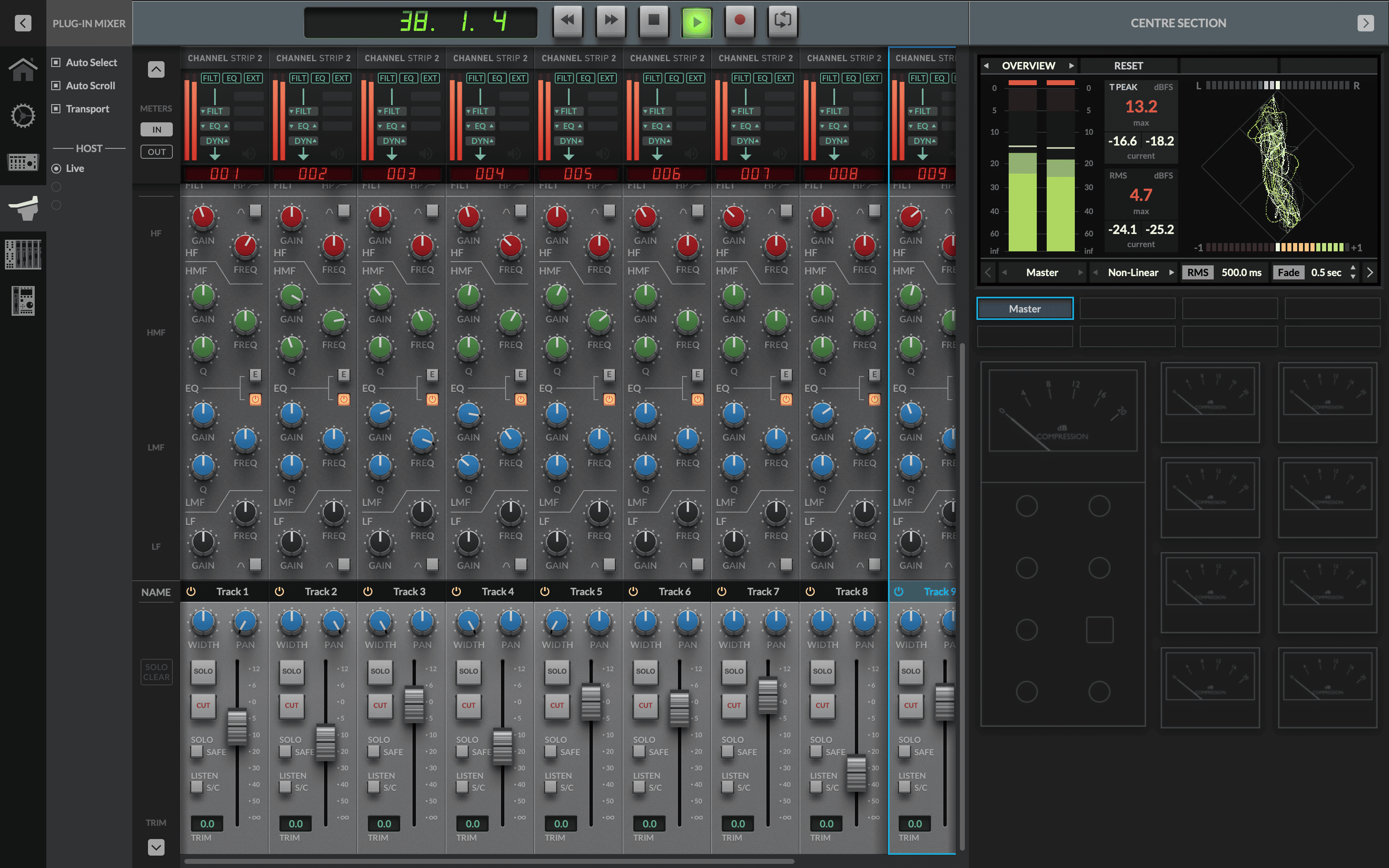Screen dimensions: 1389x868
Task: Cut Track 3 with its CUT button
Action: pos(380,706)
